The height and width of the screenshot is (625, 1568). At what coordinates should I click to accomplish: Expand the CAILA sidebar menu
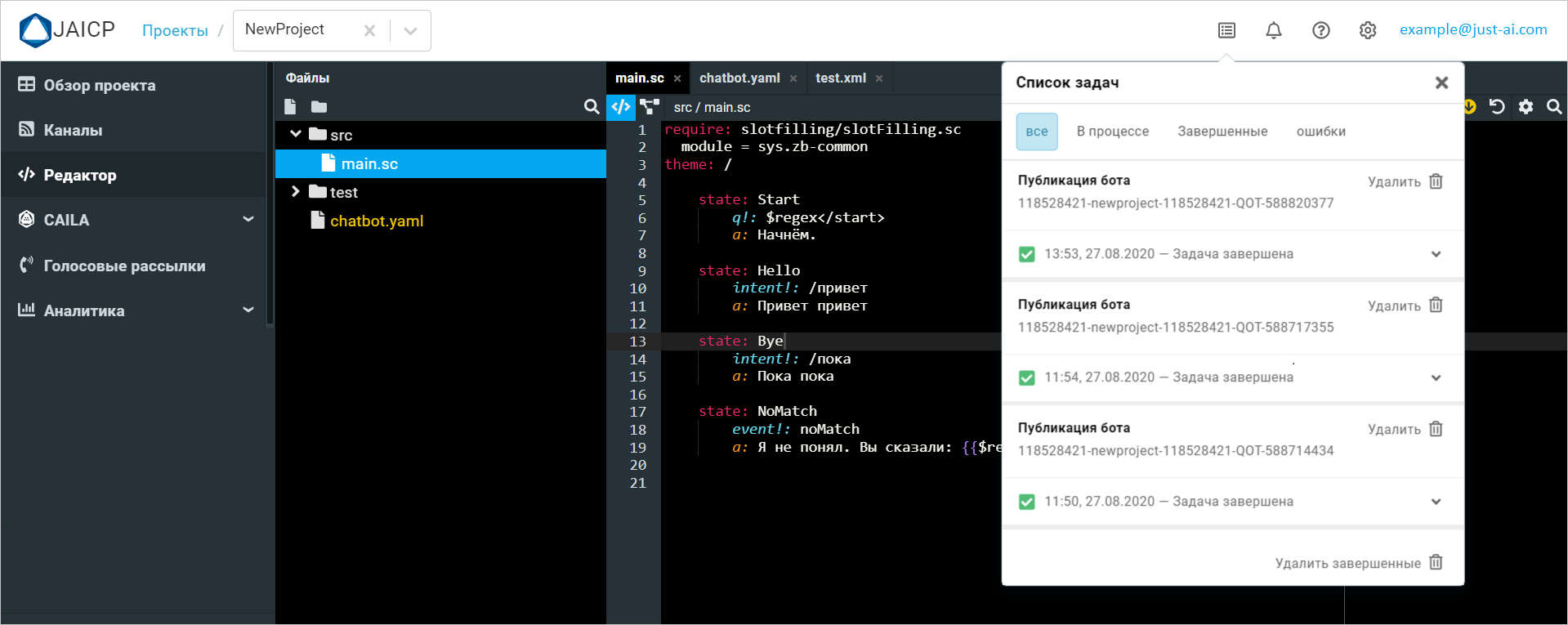248,219
